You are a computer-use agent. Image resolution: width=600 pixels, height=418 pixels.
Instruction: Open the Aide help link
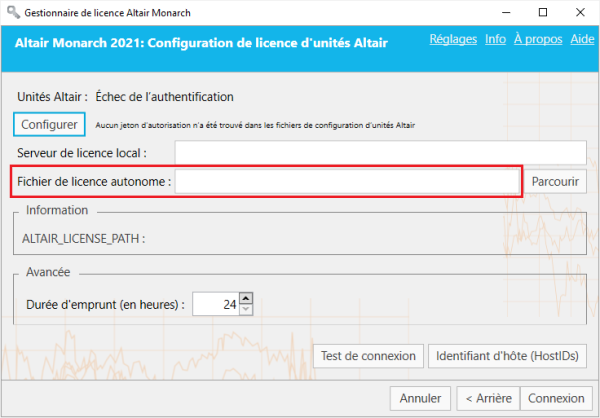[582, 40]
